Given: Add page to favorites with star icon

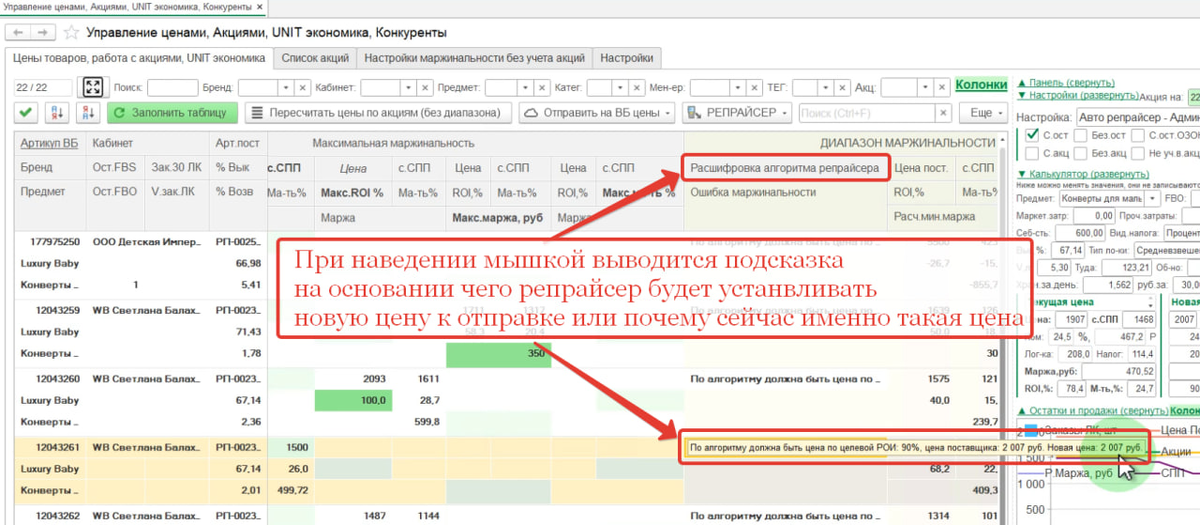Looking at the screenshot, I should [71, 33].
